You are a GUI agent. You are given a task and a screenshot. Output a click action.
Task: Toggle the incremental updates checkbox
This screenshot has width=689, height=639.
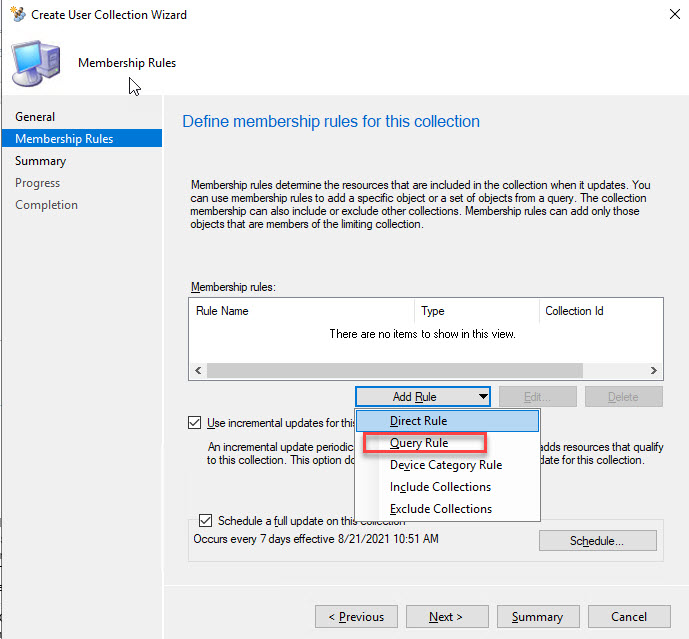coord(195,423)
